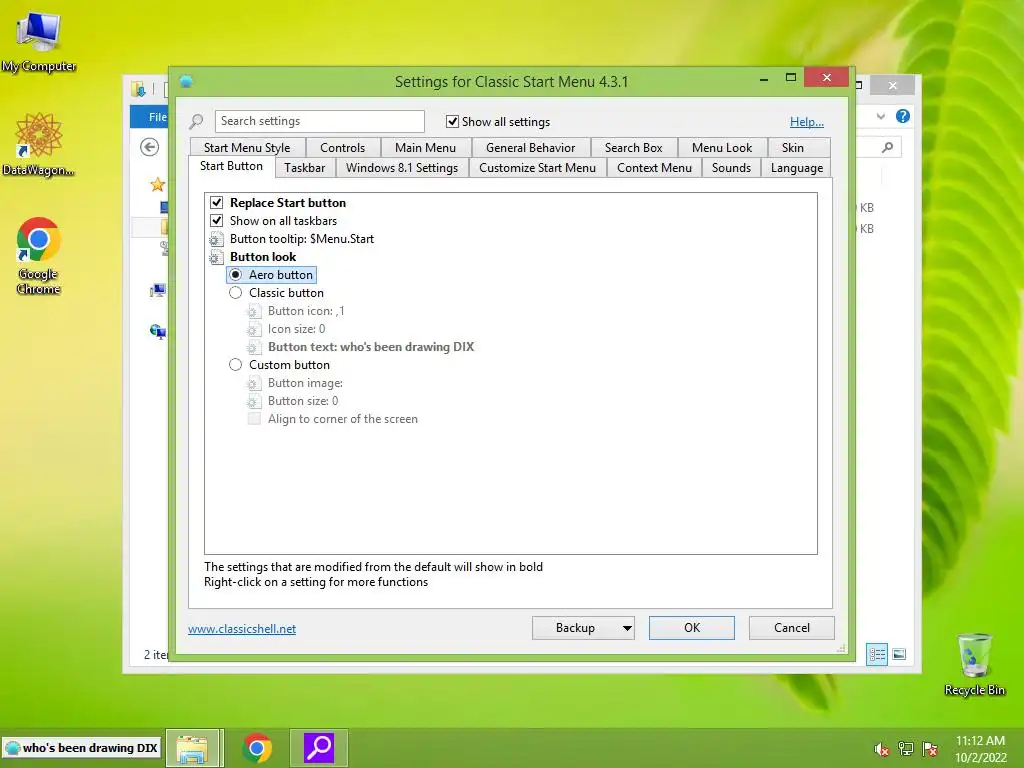1024x768 pixels.
Task: Uncheck Show all settings
Action: (452, 121)
